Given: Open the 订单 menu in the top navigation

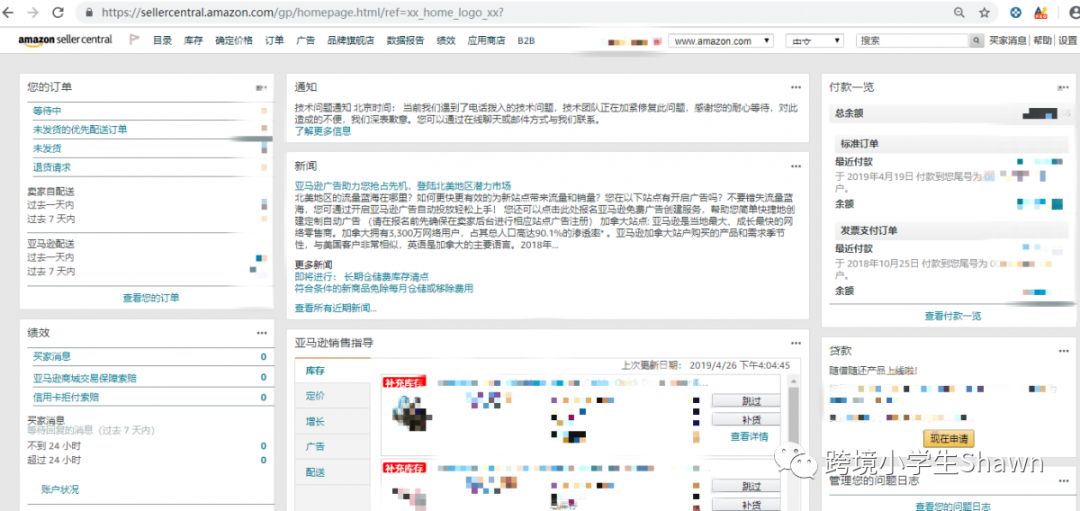Looking at the screenshot, I should coord(274,41).
